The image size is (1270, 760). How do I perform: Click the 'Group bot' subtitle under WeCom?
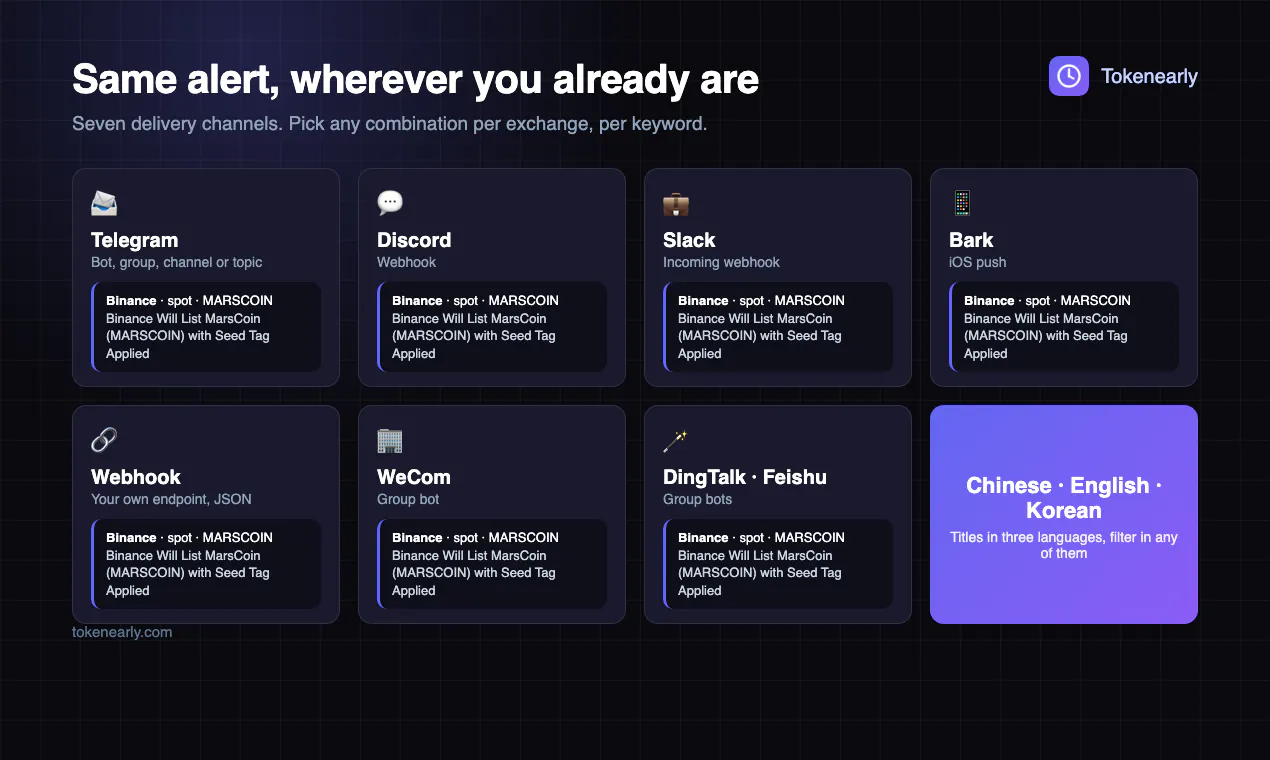pyautogui.click(x=408, y=499)
